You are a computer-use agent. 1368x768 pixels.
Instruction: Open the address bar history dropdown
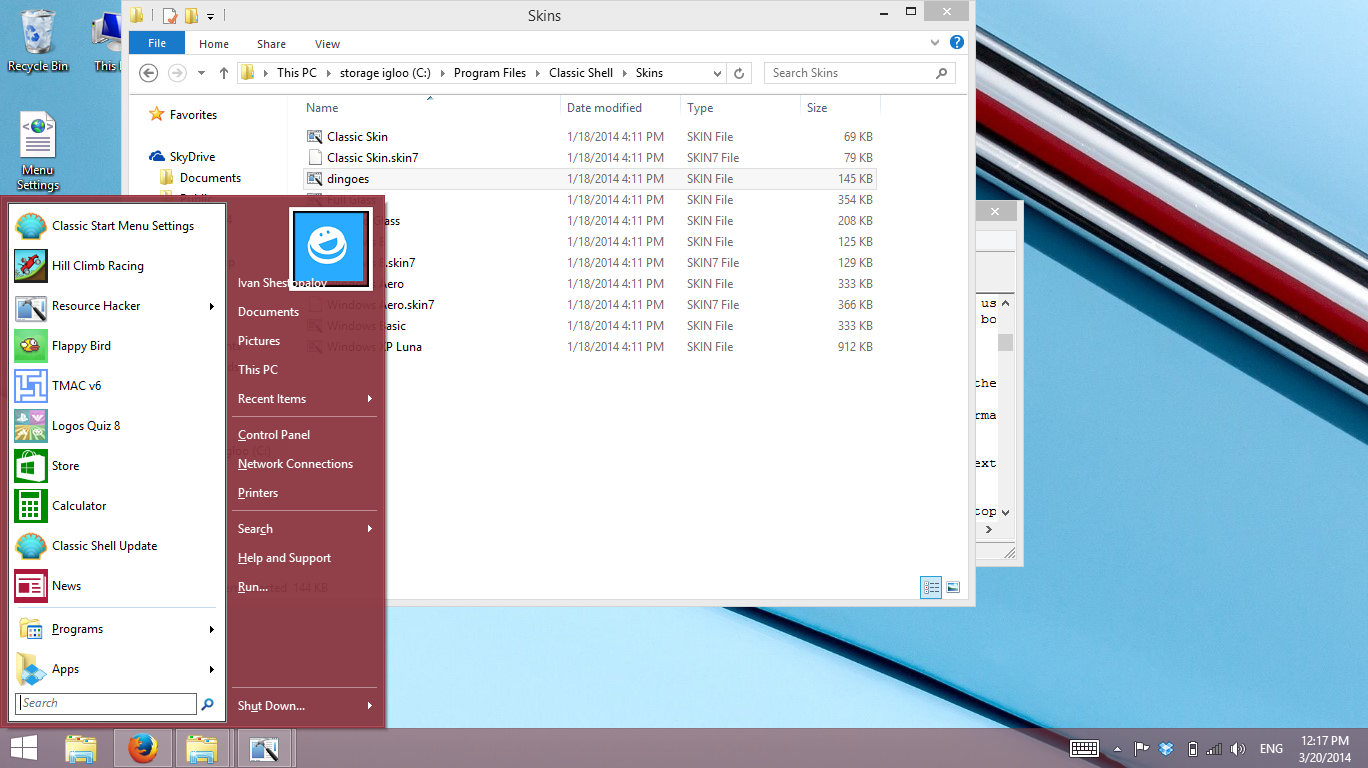coord(717,73)
